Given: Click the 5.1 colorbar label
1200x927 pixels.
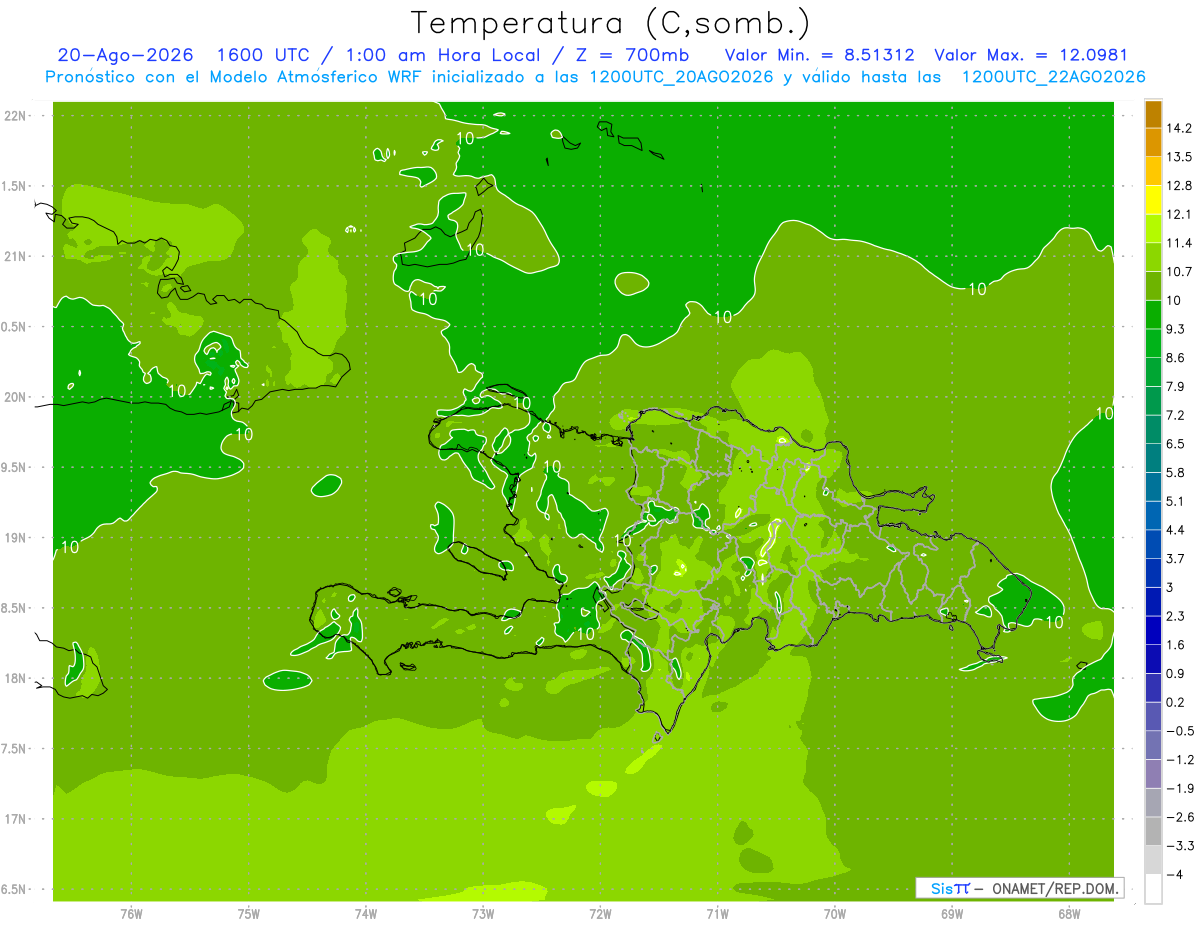Looking at the screenshot, I should [1176, 501].
